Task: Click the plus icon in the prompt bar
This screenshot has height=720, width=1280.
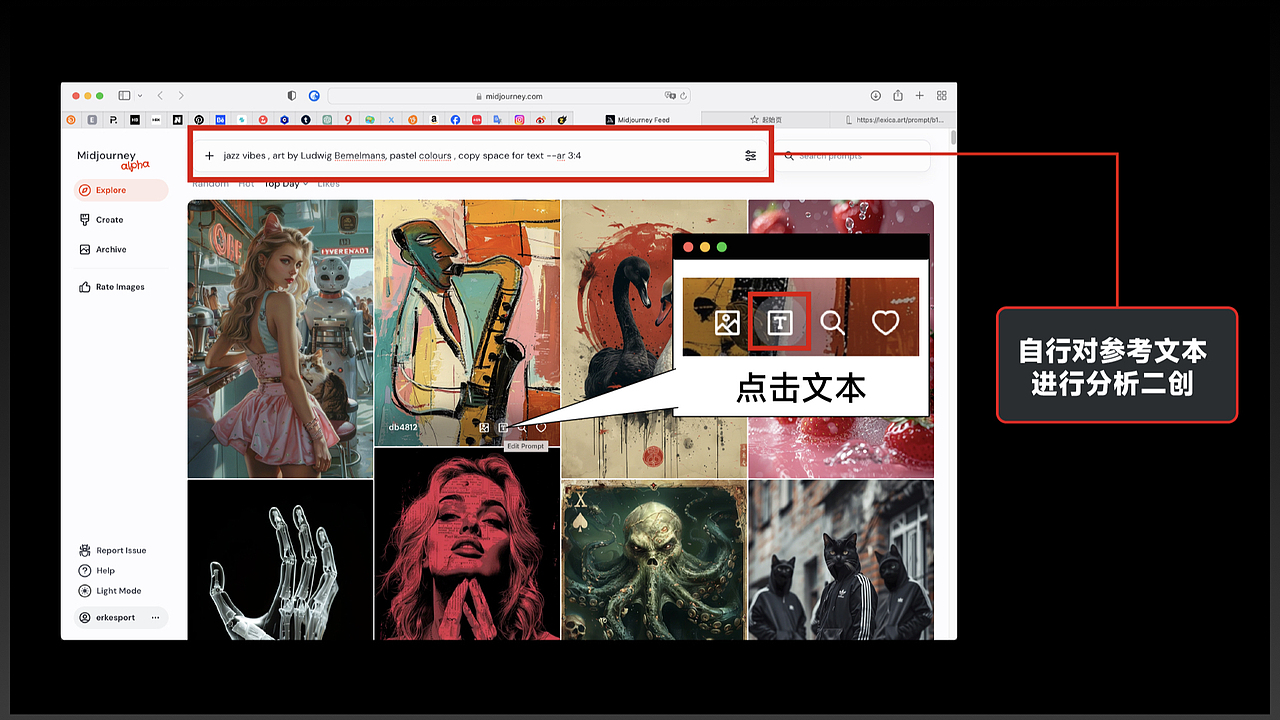Action: pyautogui.click(x=209, y=156)
